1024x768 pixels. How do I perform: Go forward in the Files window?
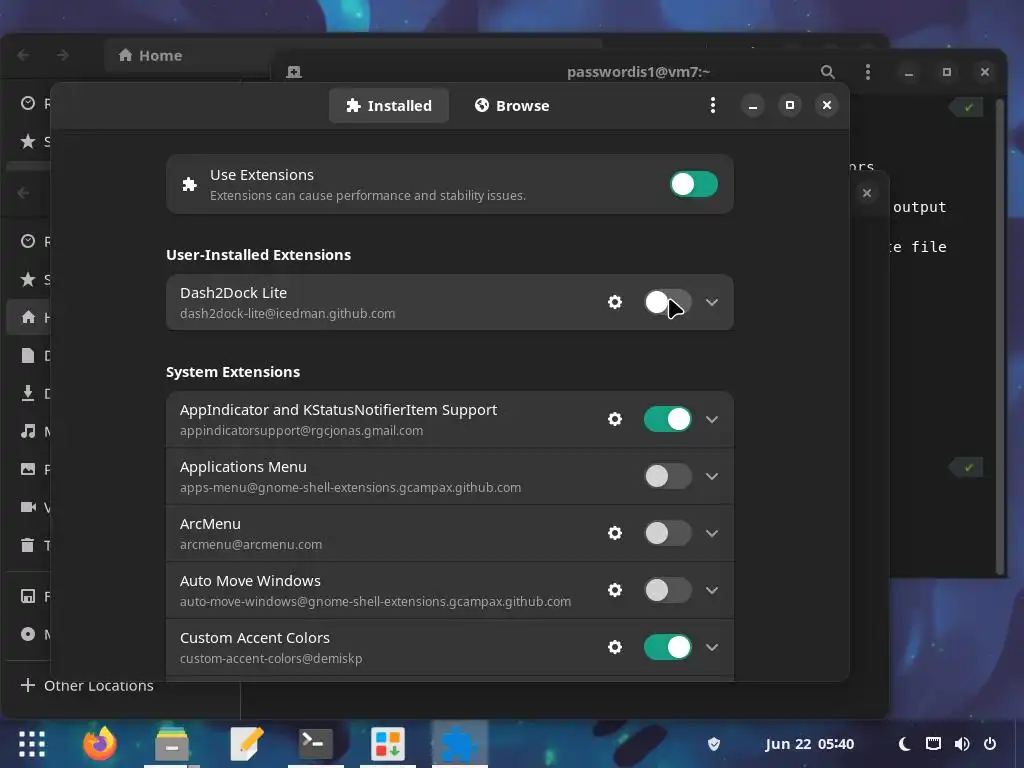(x=63, y=56)
